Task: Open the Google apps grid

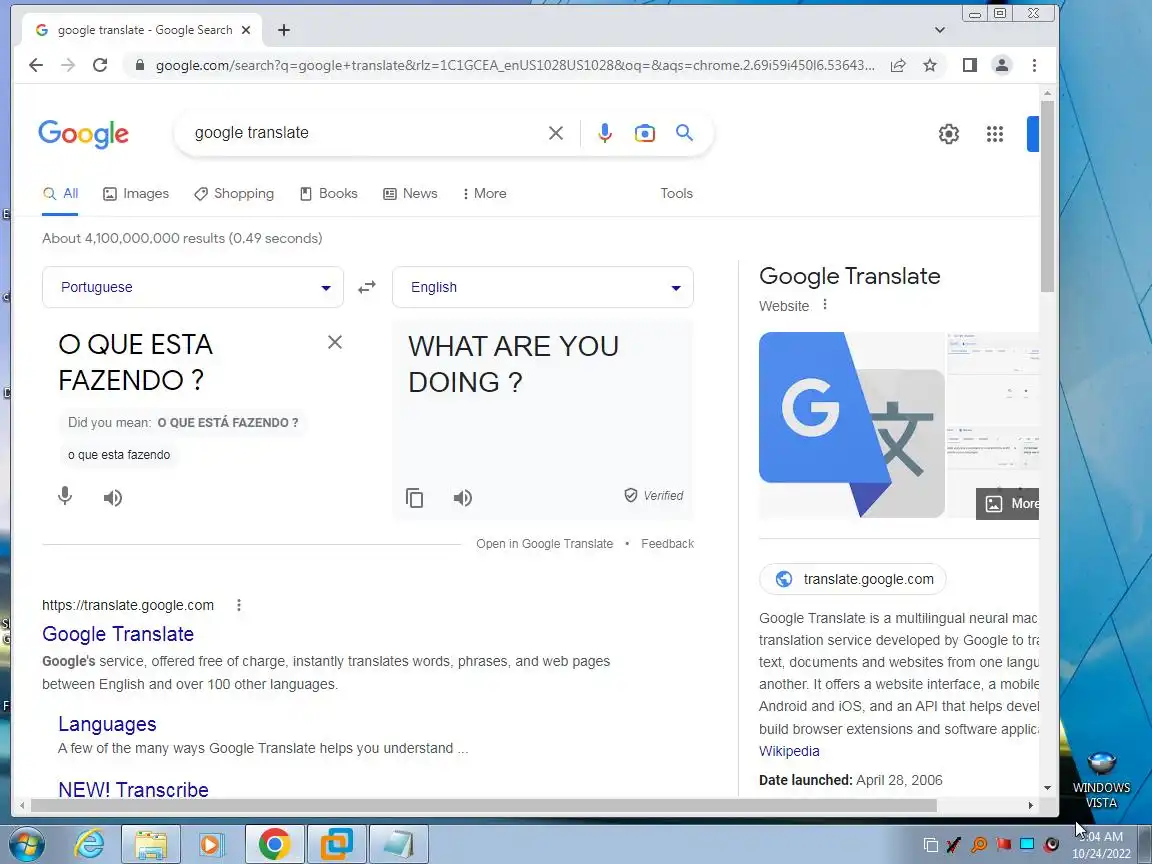Action: pos(995,134)
